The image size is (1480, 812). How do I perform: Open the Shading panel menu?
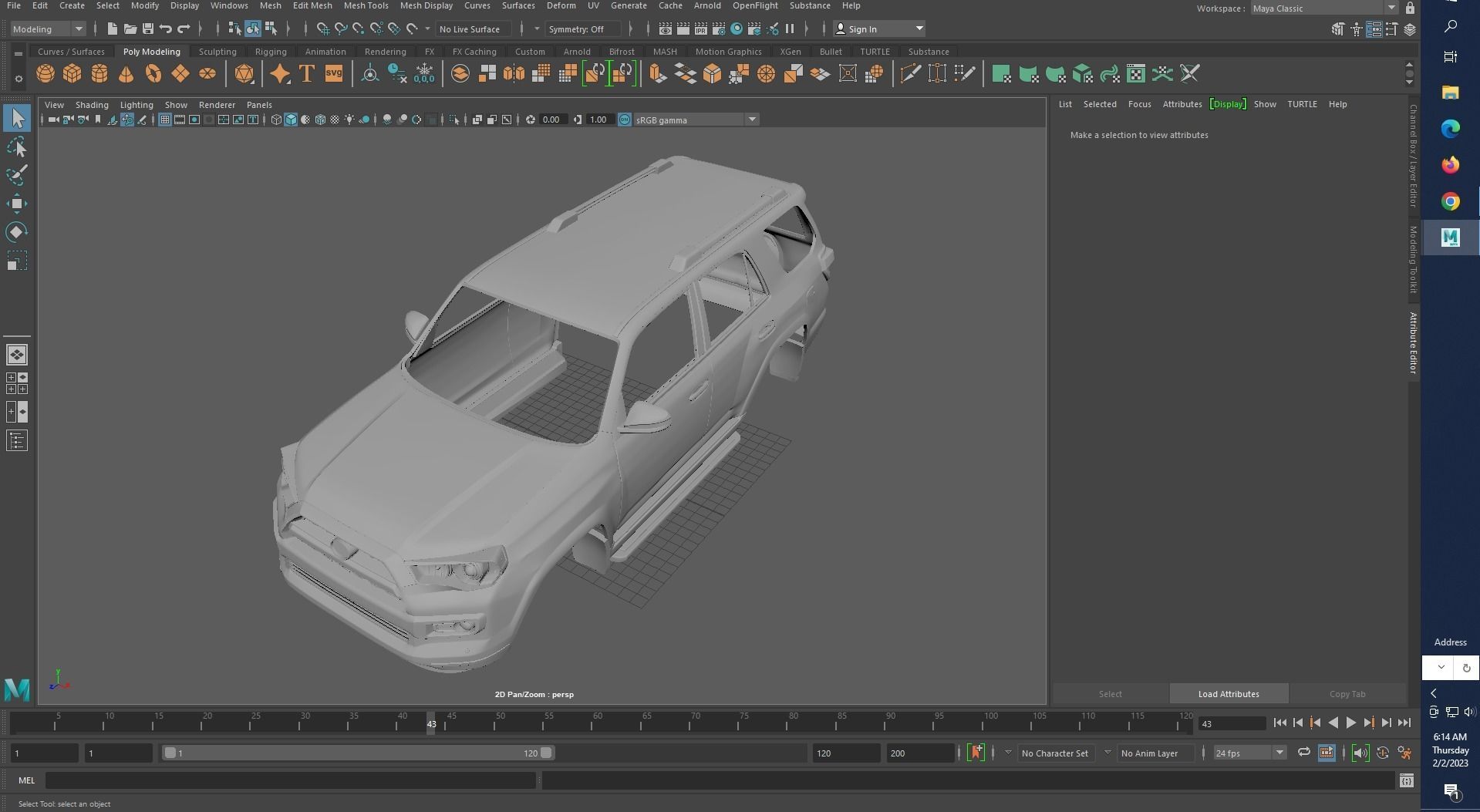(92, 105)
